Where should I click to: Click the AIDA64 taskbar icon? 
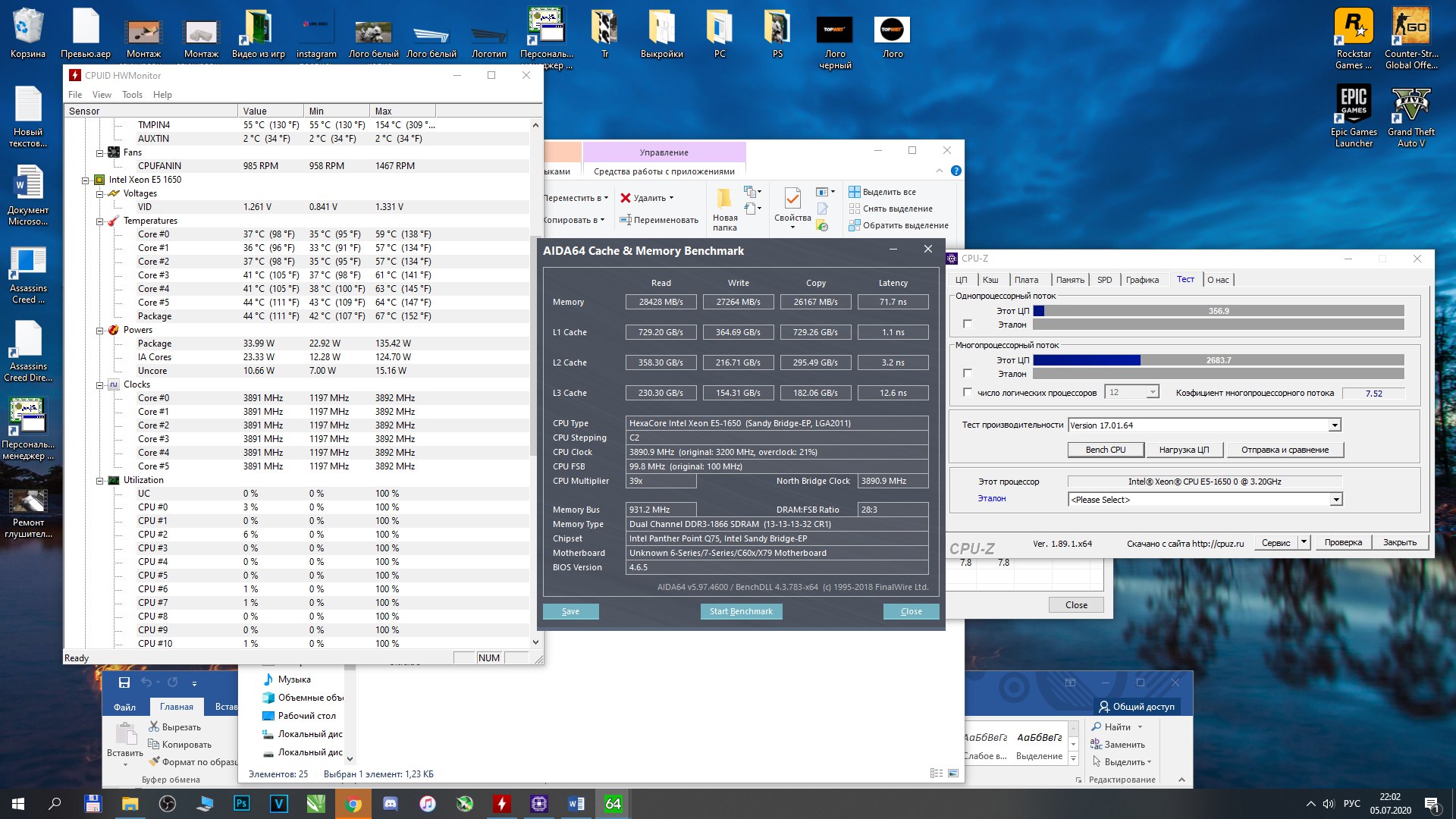click(613, 804)
